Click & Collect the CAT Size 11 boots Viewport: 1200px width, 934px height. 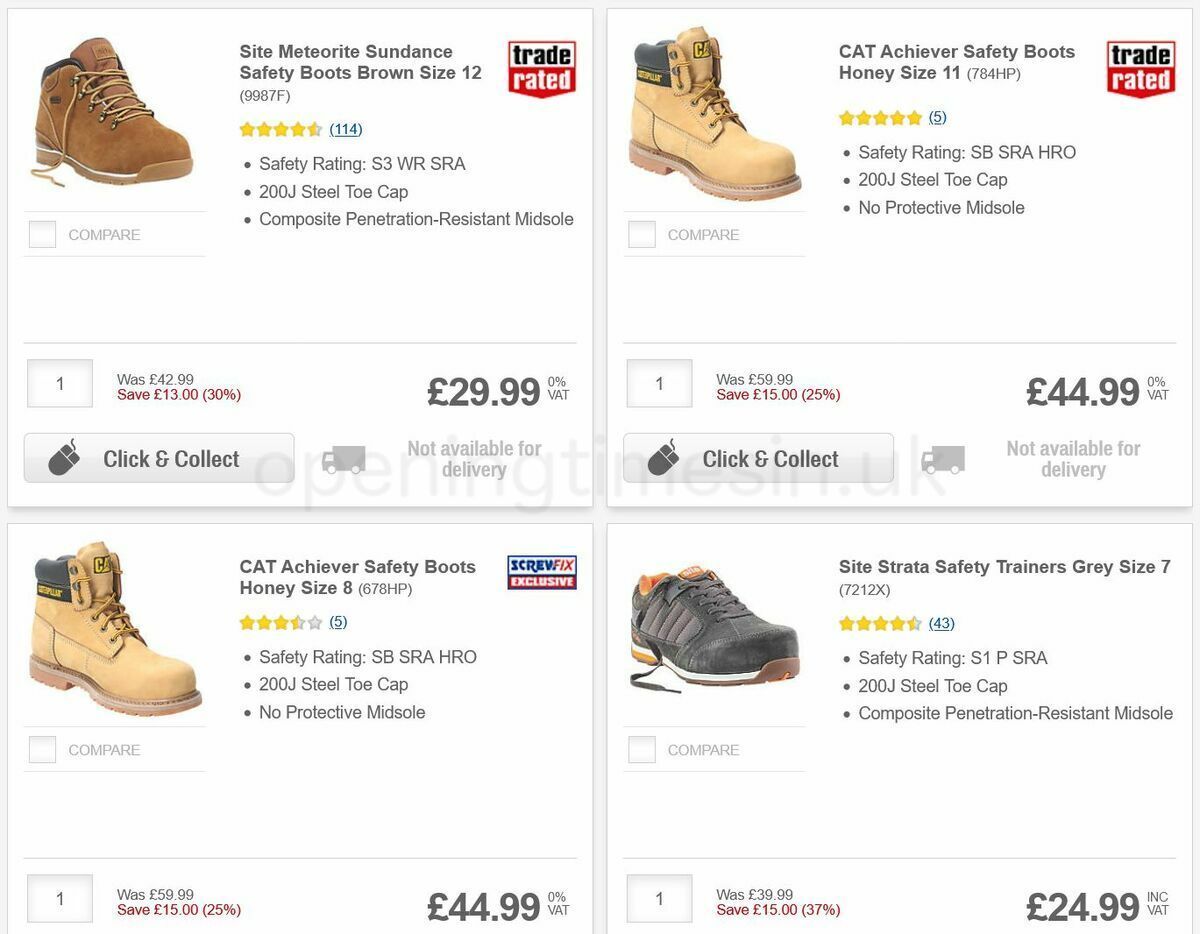pyautogui.click(x=758, y=459)
